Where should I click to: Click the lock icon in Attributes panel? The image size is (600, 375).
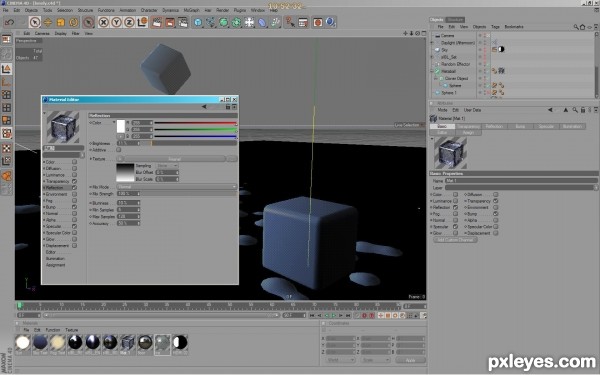583,110
